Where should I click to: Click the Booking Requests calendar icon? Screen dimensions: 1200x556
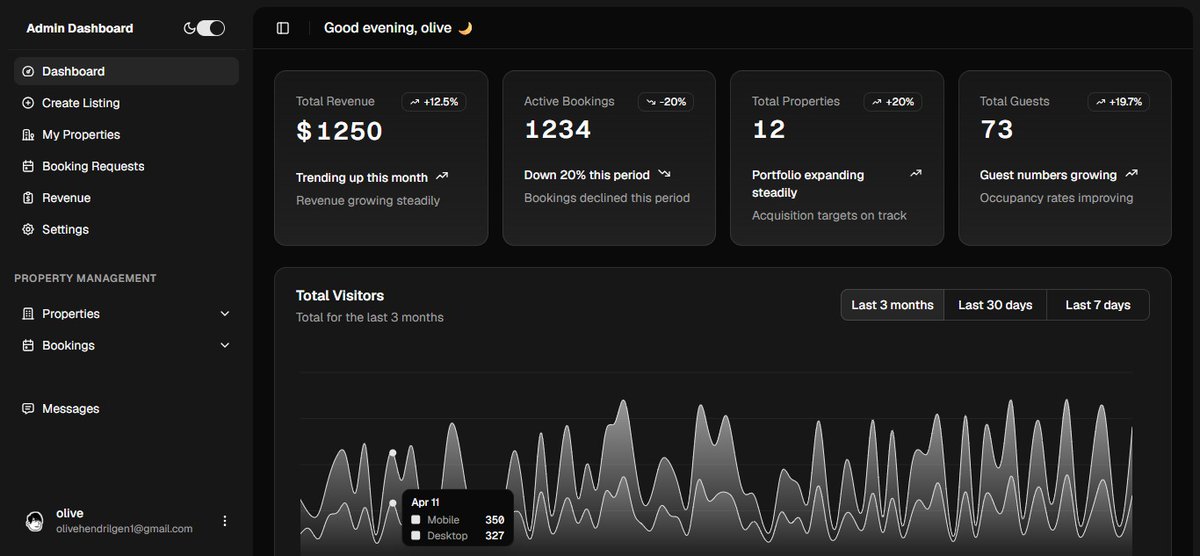coord(28,166)
